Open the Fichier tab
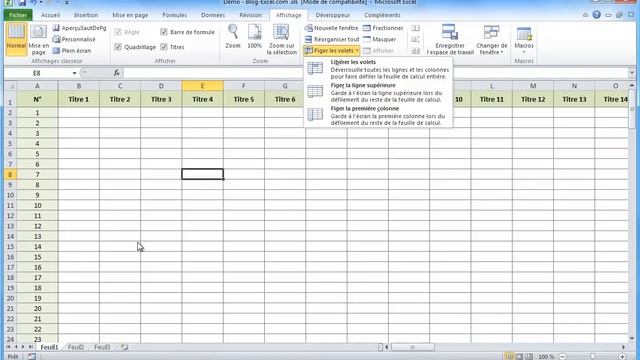The width and height of the screenshot is (640, 360). [18, 15]
